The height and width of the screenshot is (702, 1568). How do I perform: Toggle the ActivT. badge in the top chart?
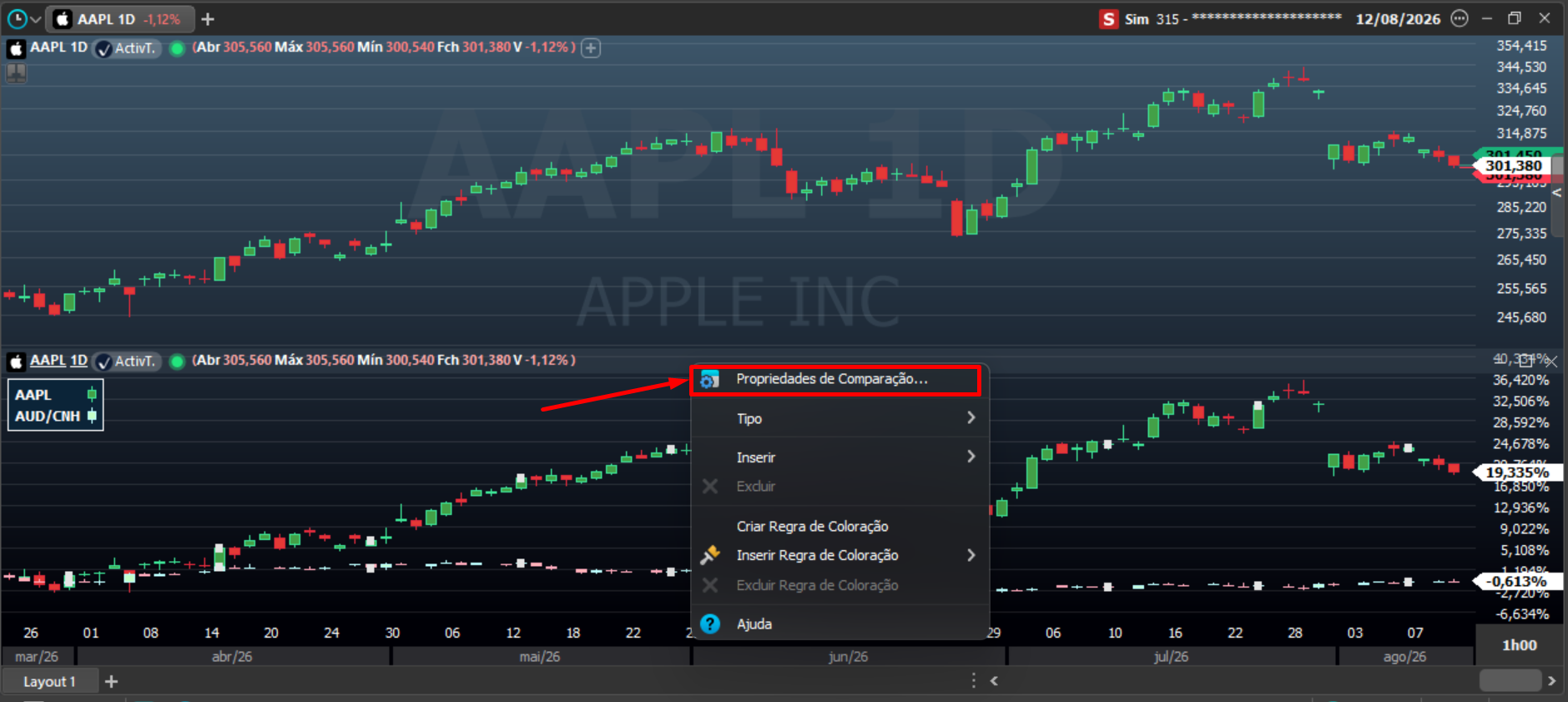tap(127, 48)
